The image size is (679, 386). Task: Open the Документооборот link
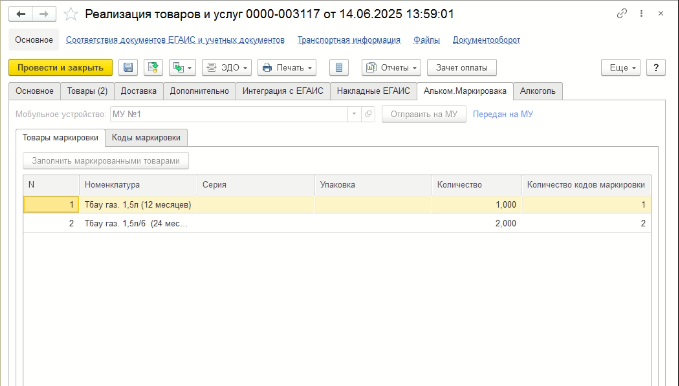[486, 40]
